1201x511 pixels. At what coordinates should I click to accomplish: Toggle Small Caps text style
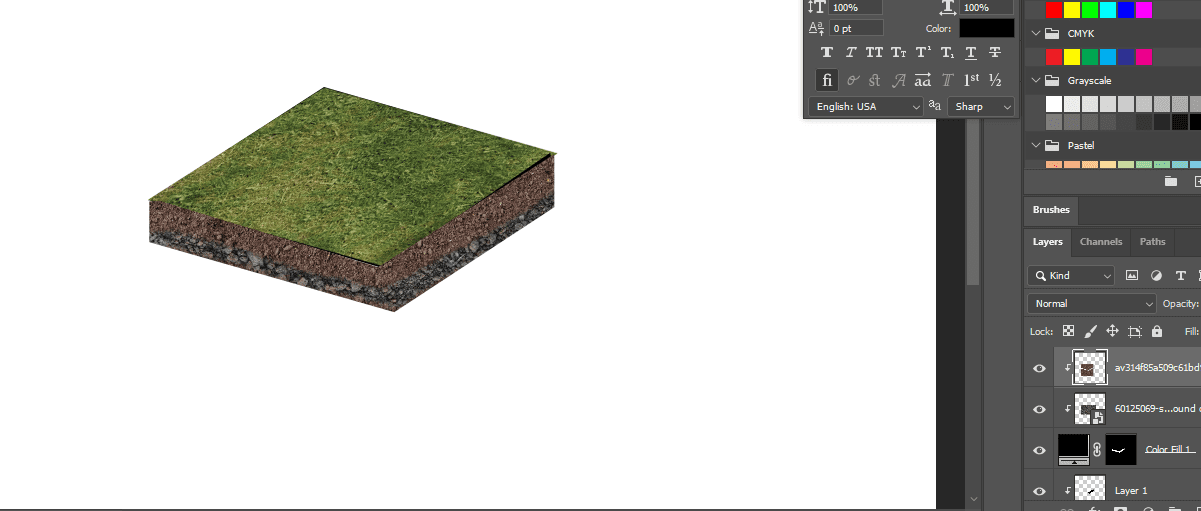(x=899, y=53)
